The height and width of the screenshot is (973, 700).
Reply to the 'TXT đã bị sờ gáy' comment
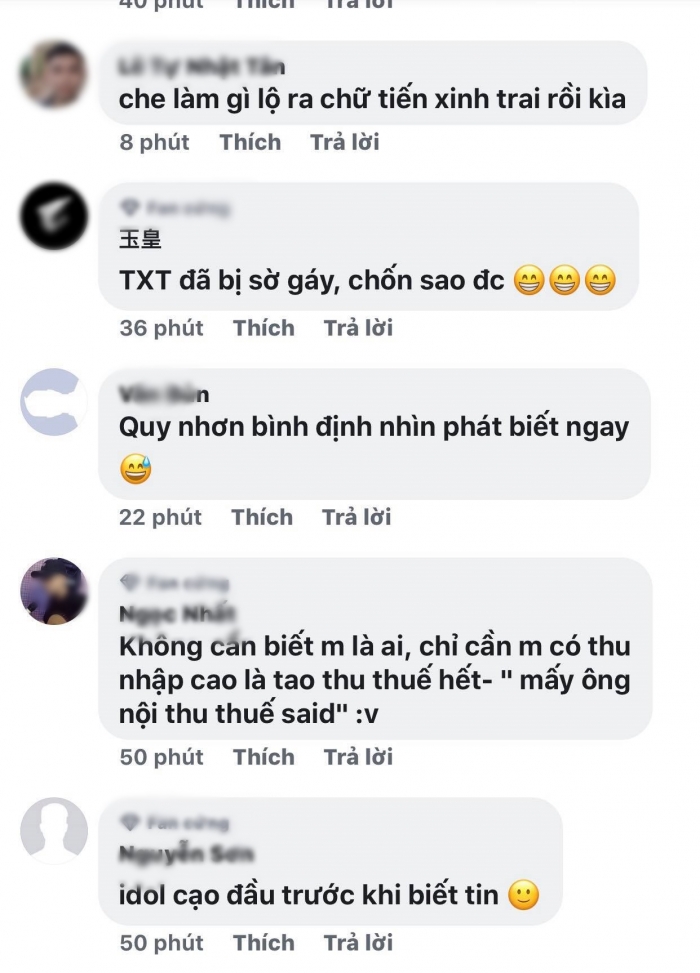pos(359,328)
